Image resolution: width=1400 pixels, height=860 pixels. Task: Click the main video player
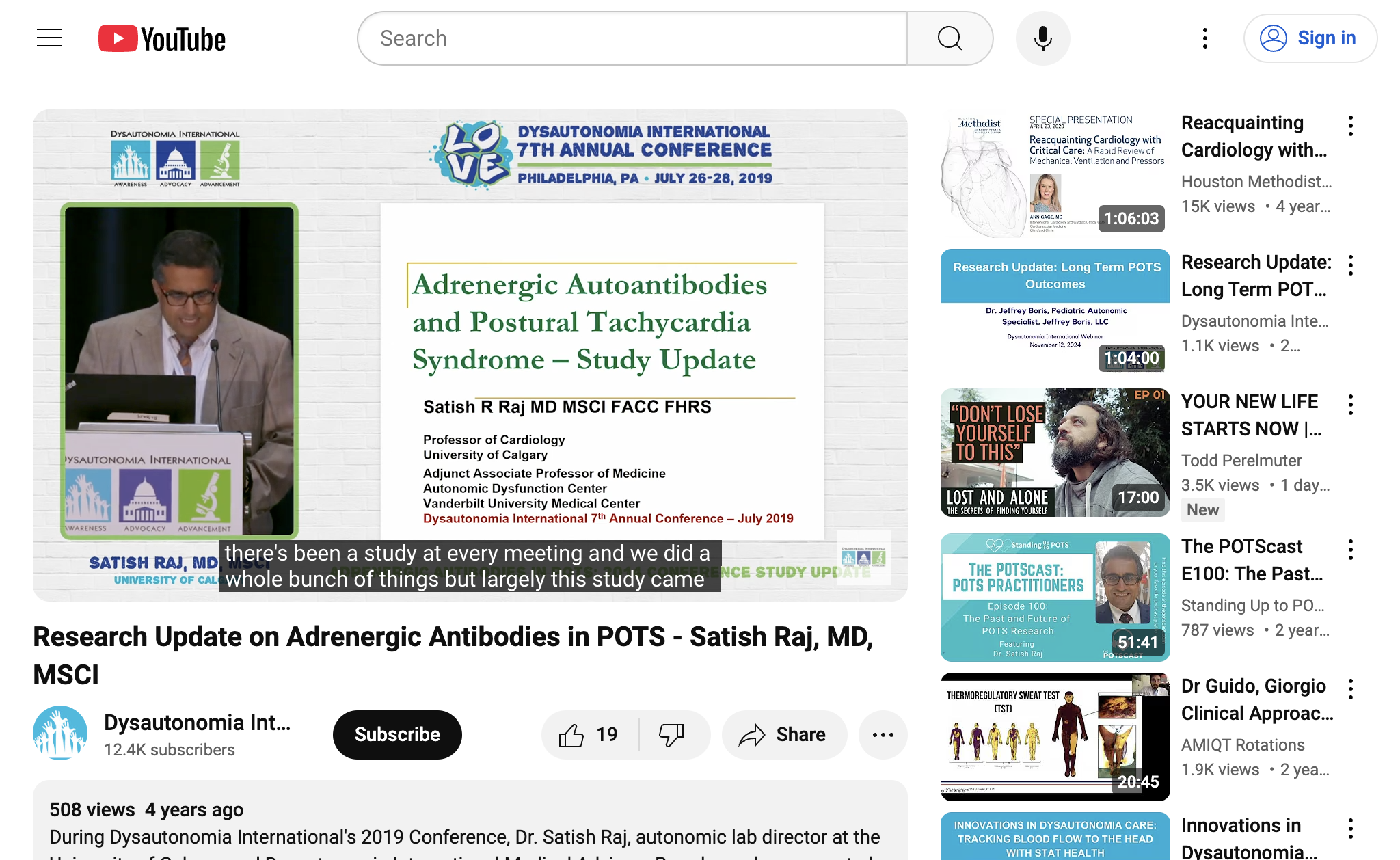pyautogui.click(x=470, y=355)
